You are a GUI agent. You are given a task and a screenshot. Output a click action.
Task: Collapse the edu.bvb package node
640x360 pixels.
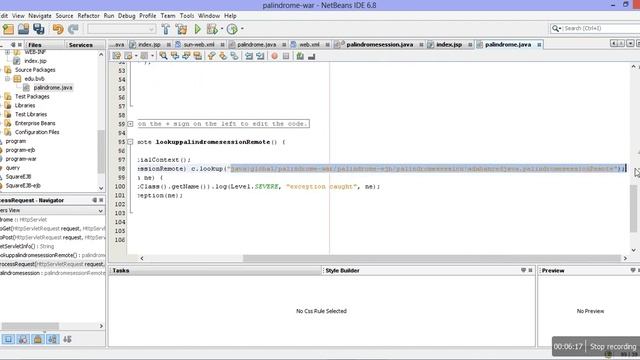coord(7,79)
